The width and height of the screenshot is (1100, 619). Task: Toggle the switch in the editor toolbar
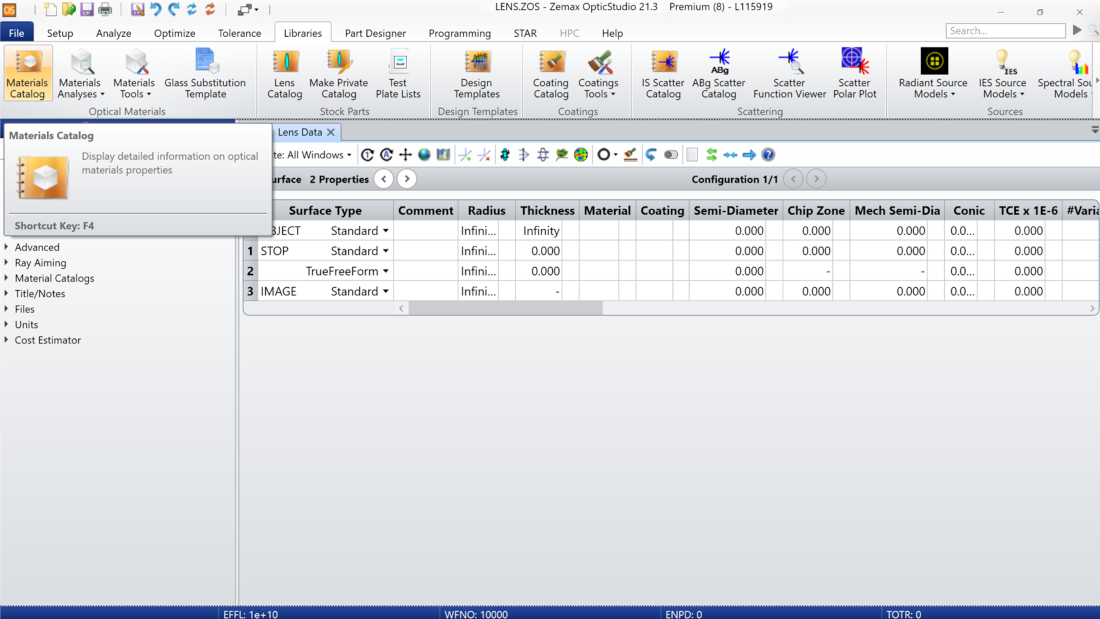[x=671, y=154]
